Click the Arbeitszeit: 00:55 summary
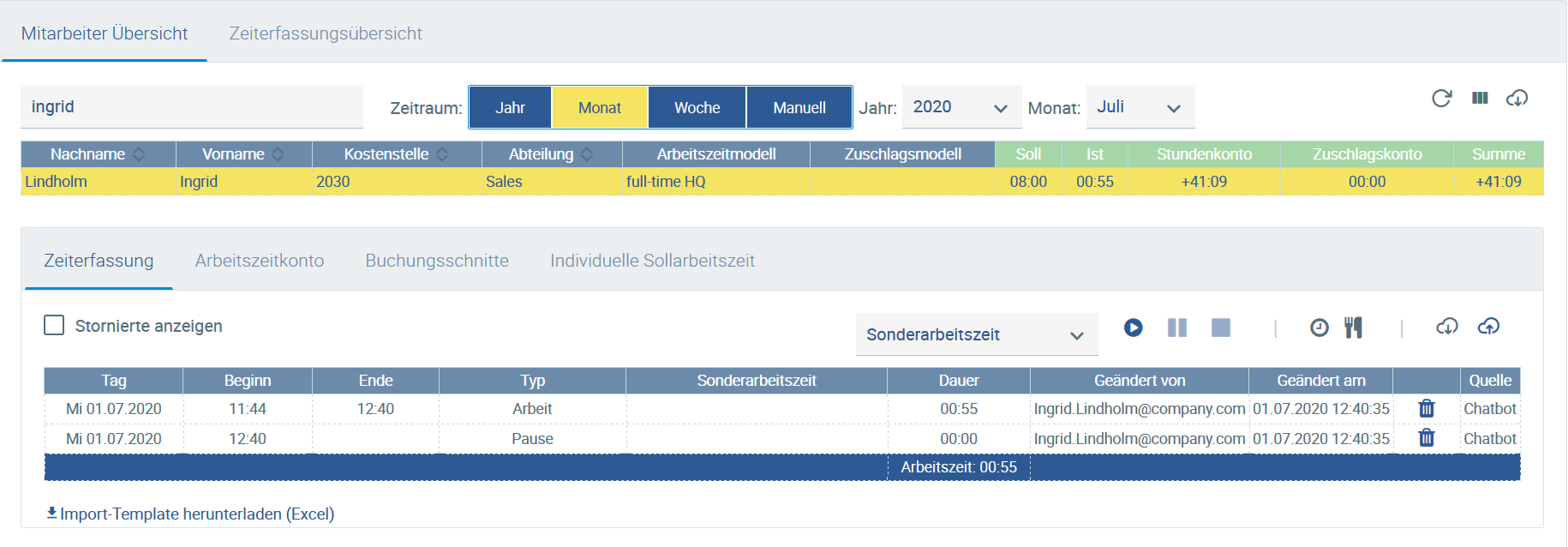 point(959,467)
